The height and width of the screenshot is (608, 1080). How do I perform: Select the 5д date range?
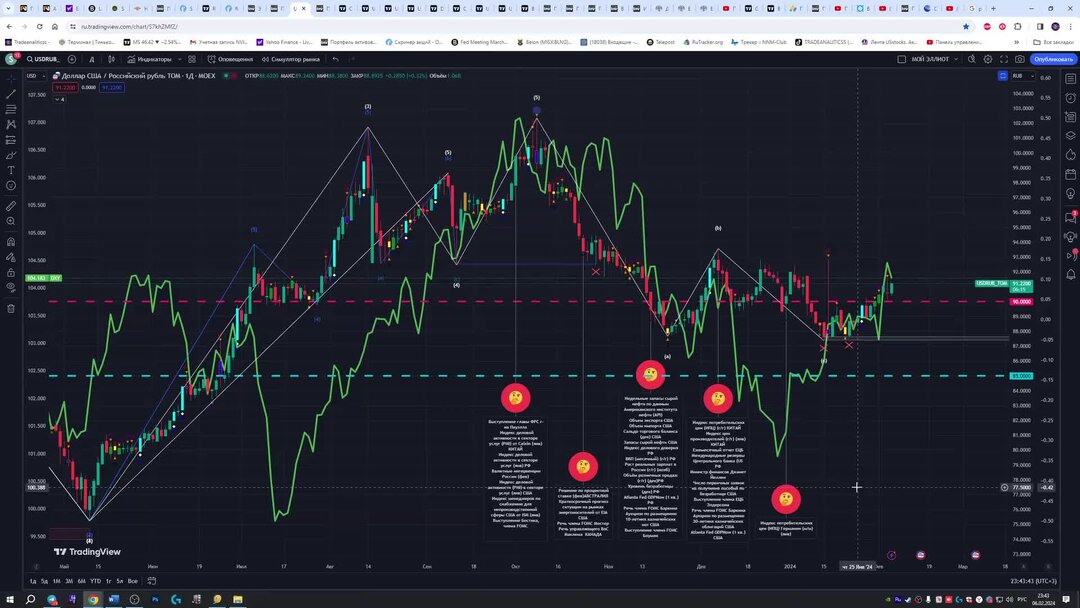(x=44, y=581)
